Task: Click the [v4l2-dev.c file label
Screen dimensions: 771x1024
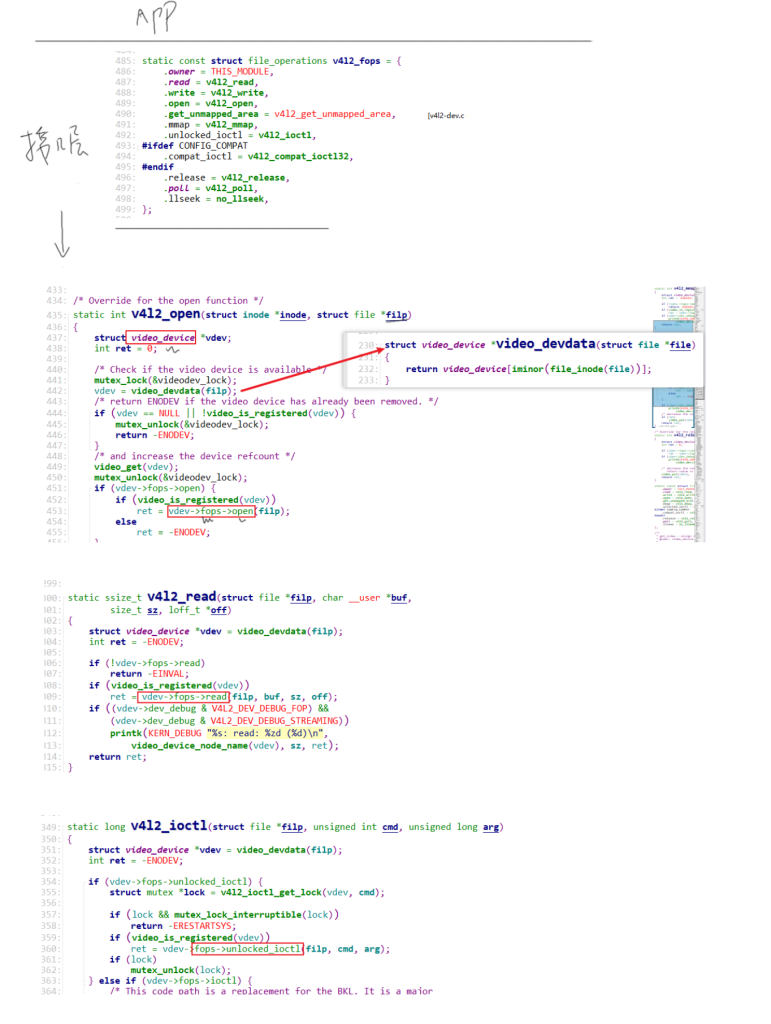Action: pyautogui.click(x=446, y=116)
